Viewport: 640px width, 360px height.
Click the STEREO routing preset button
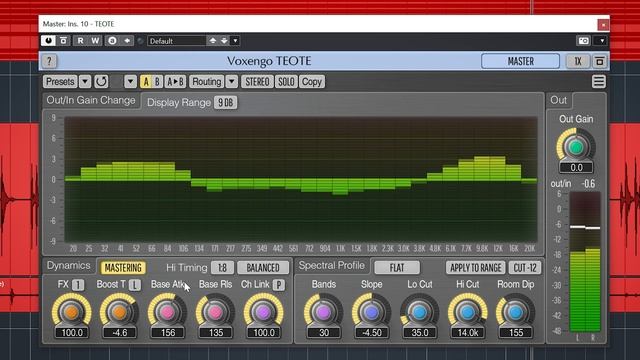tap(257, 82)
